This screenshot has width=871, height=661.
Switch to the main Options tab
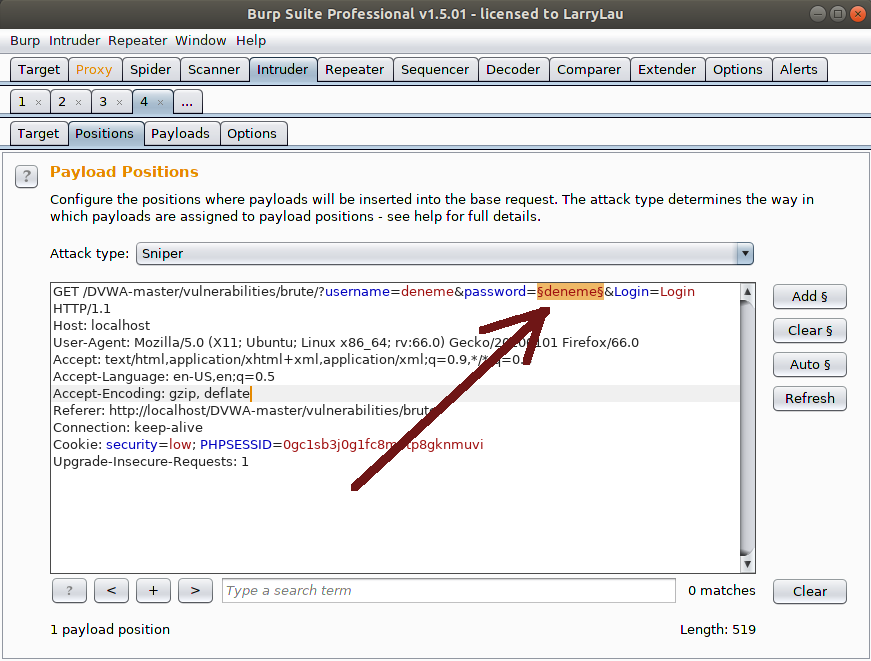click(738, 69)
